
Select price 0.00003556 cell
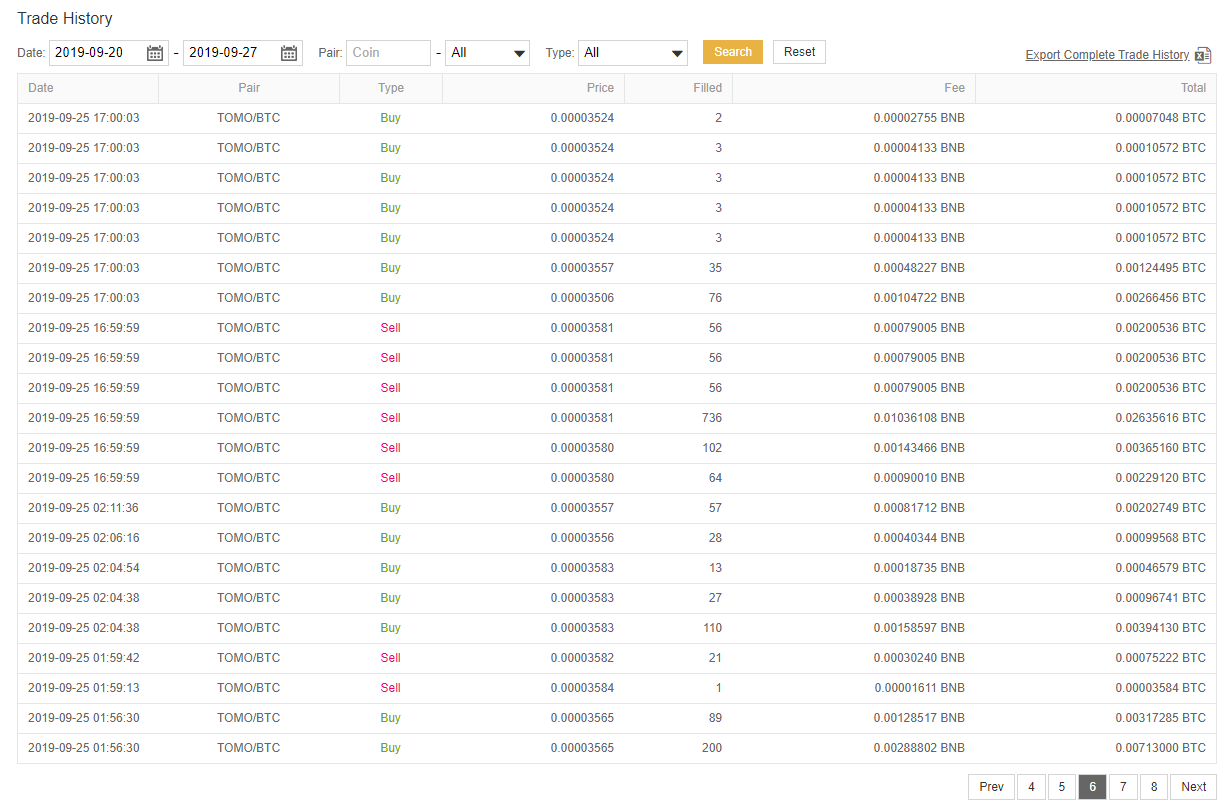point(582,538)
